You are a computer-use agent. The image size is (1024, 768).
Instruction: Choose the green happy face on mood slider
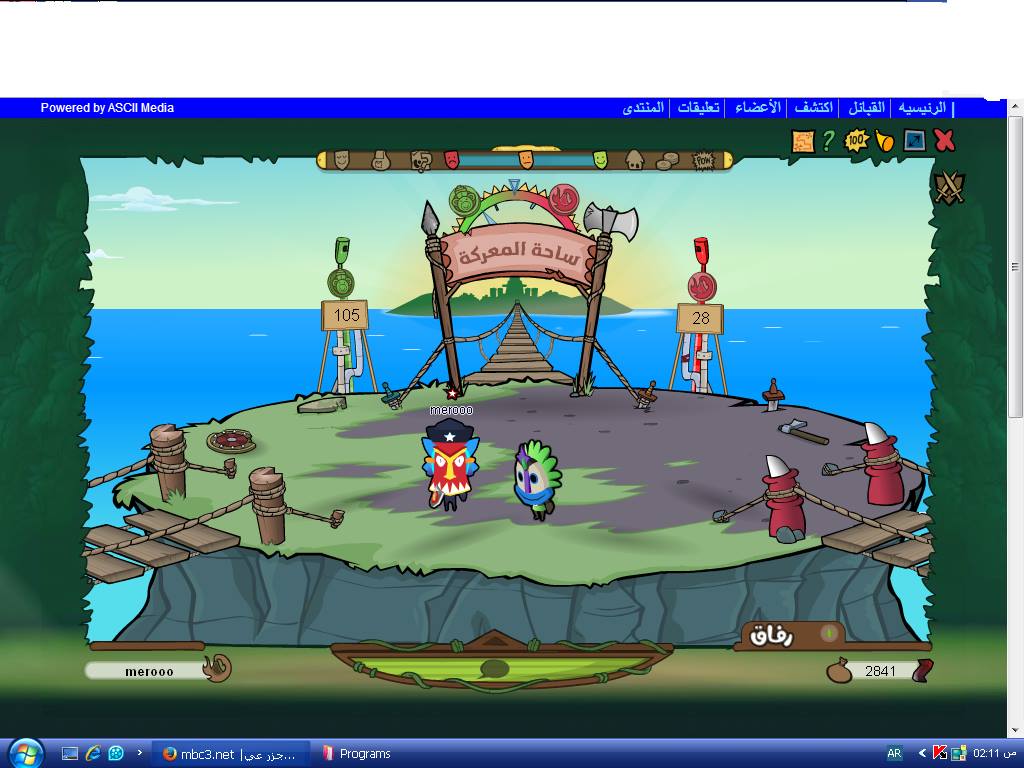(600, 159)
